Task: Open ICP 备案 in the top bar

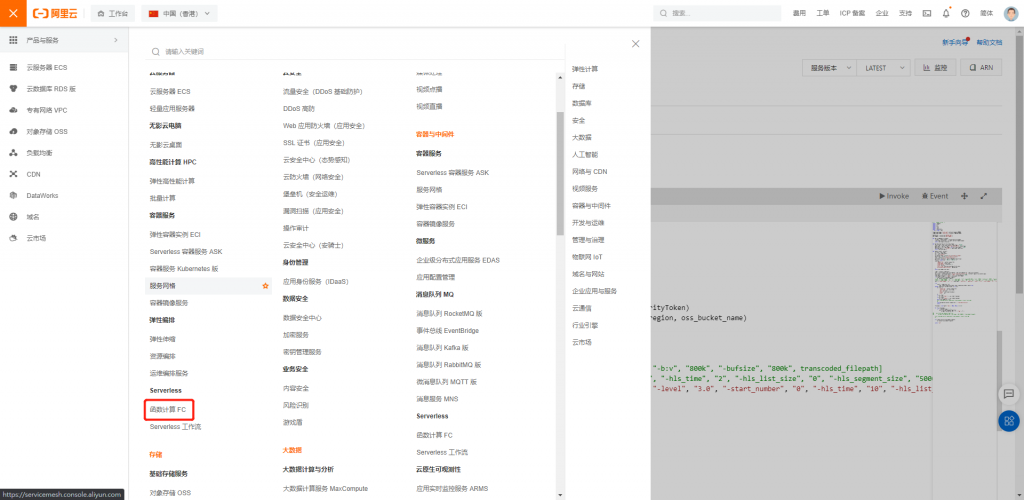Action: pyautogui.click(x=852, y=13)
